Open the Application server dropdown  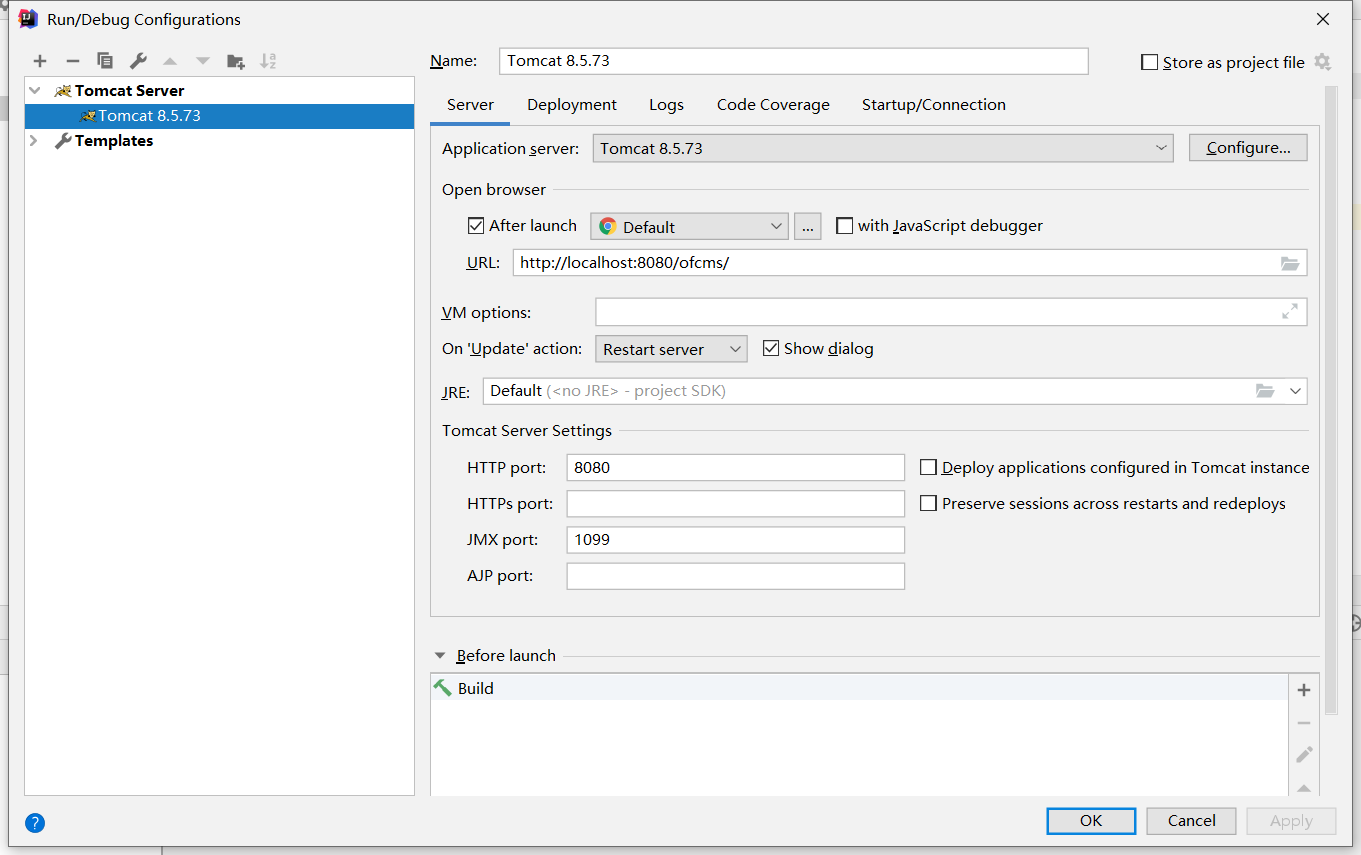pyautogui.click(x=883, y=148)
